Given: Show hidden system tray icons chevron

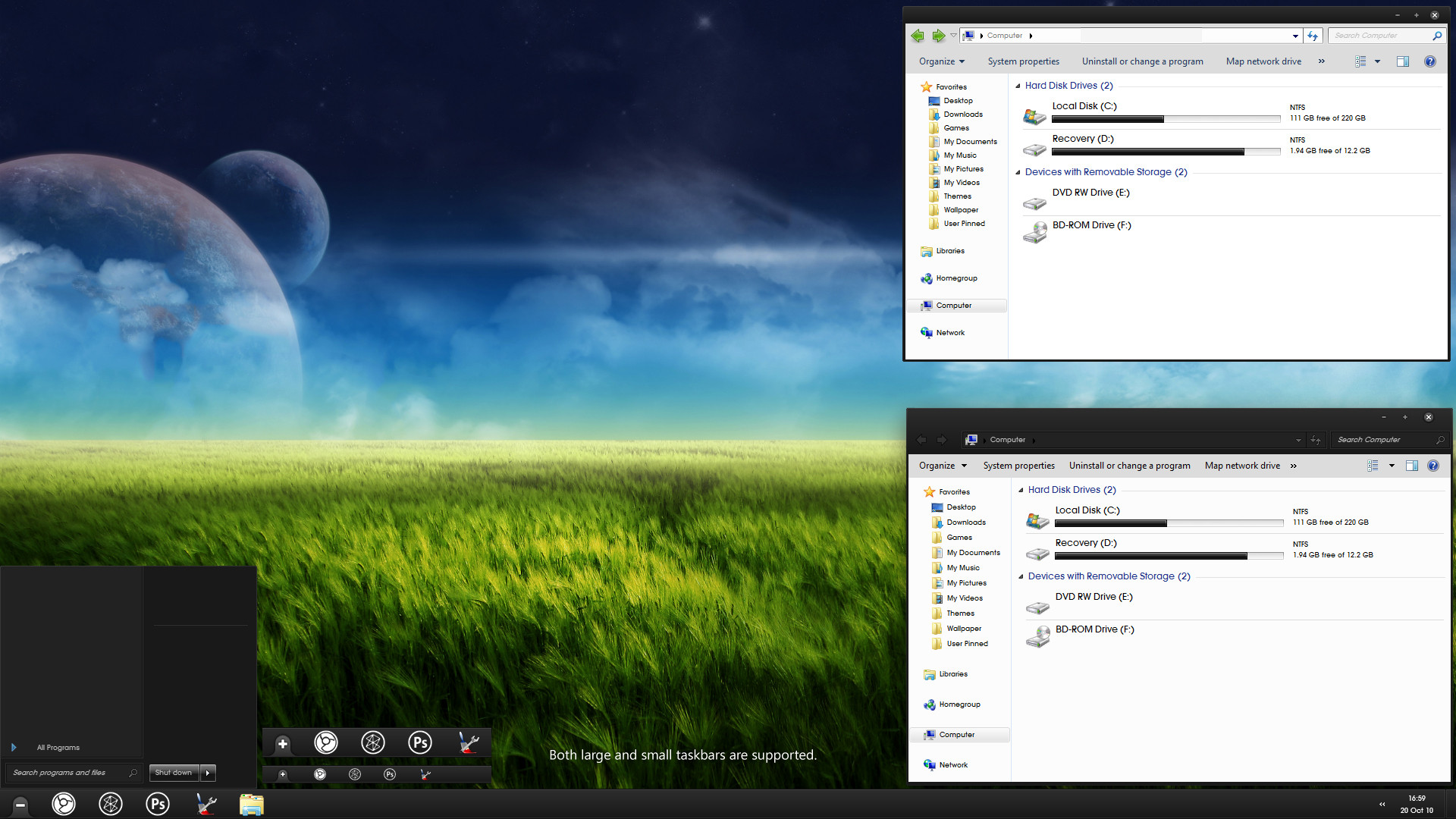Looking at the screenshot, I should (x=1382, y=805).
